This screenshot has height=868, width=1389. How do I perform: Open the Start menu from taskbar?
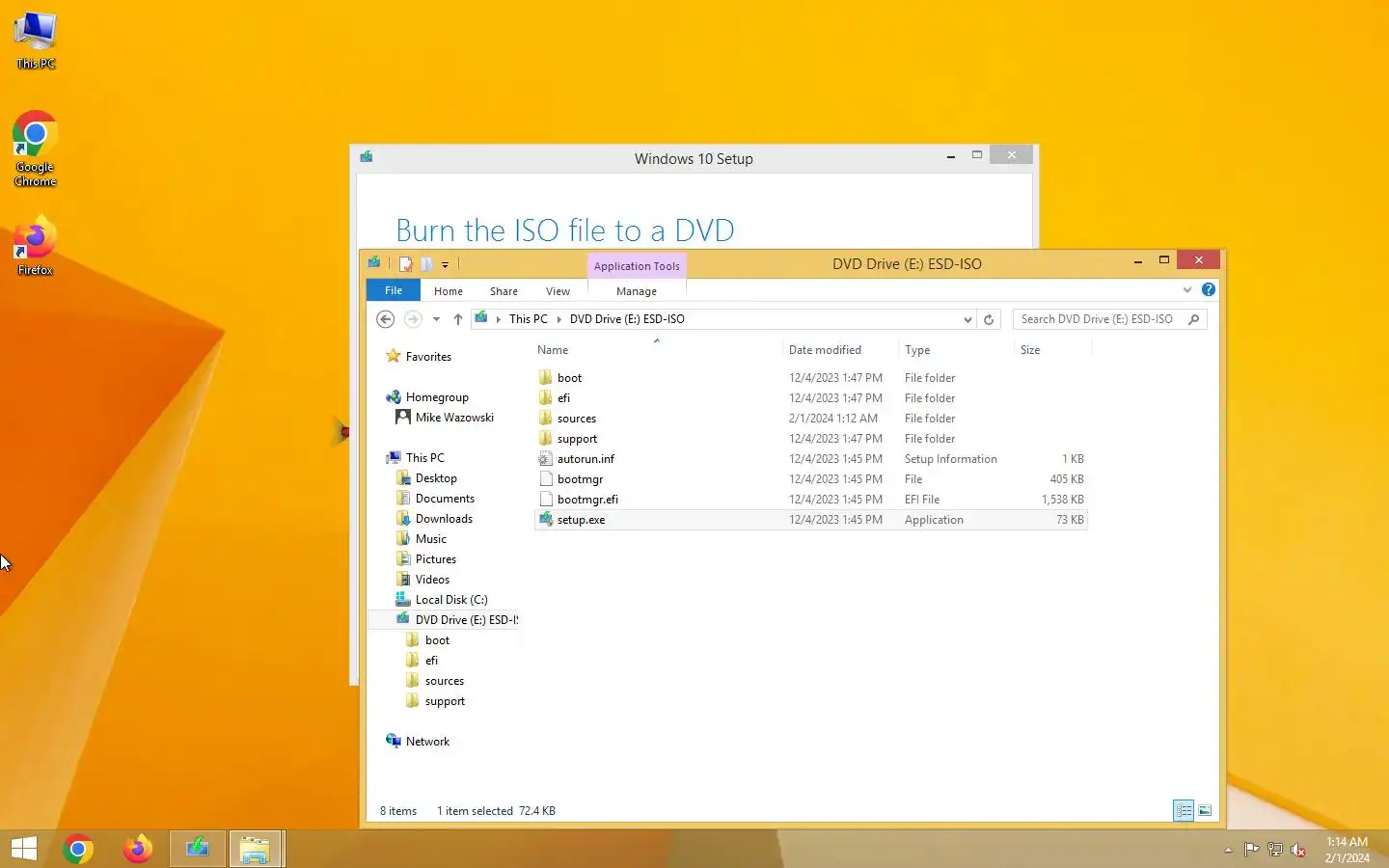click(x=24, y=849)
